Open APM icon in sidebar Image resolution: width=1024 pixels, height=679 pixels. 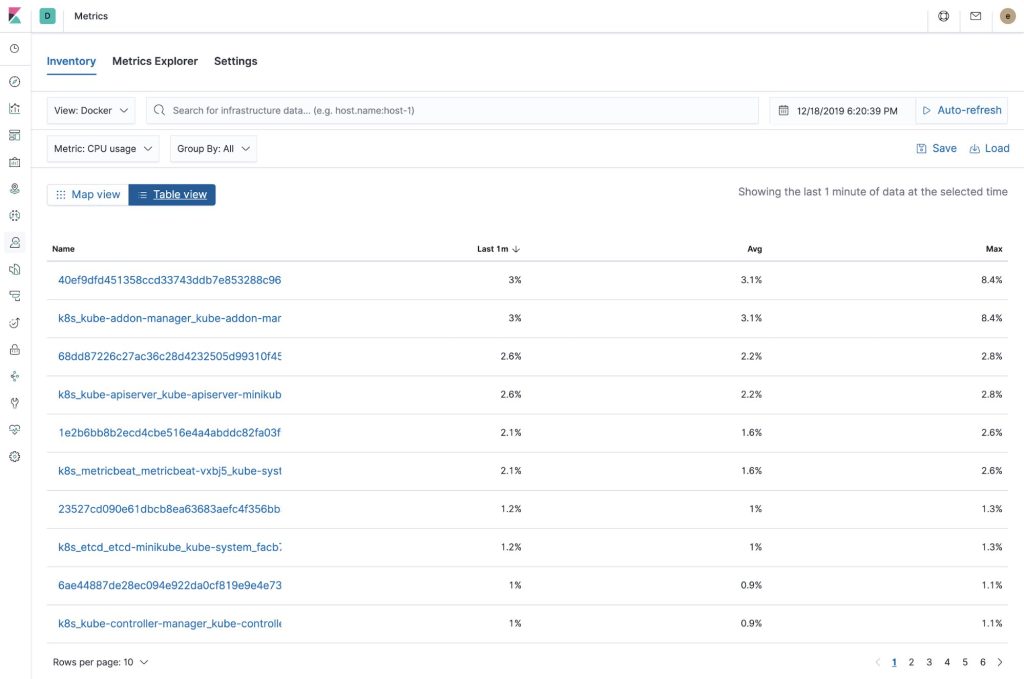[x=14, y=296]
